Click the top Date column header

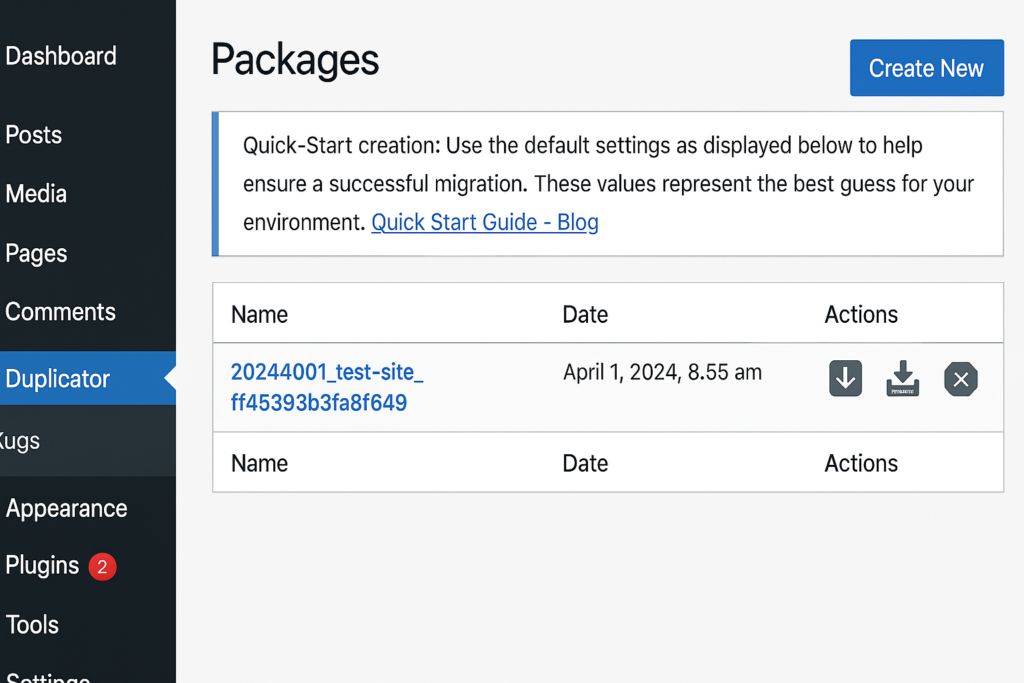(585, 314)
